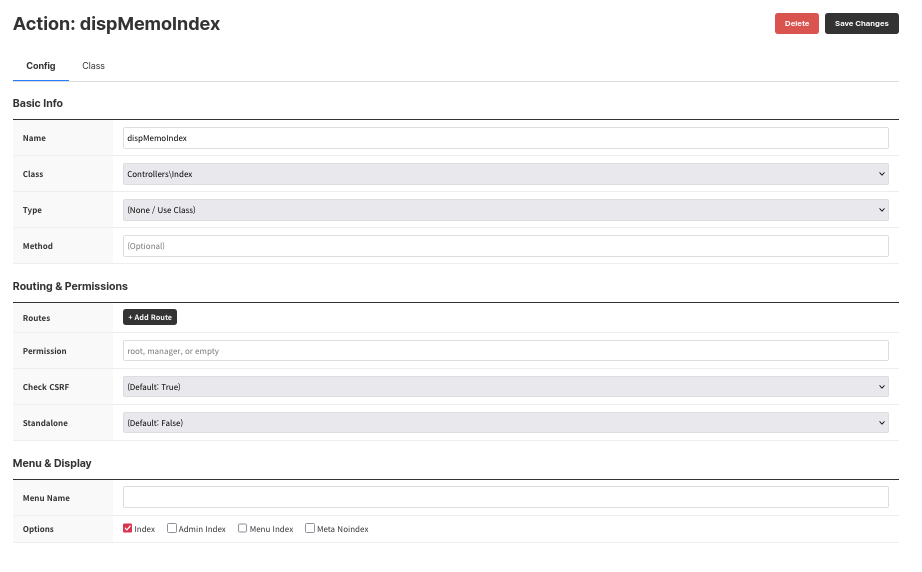
Task: Click the Type dropdown chevron arrow
Action: pos(881,210)
